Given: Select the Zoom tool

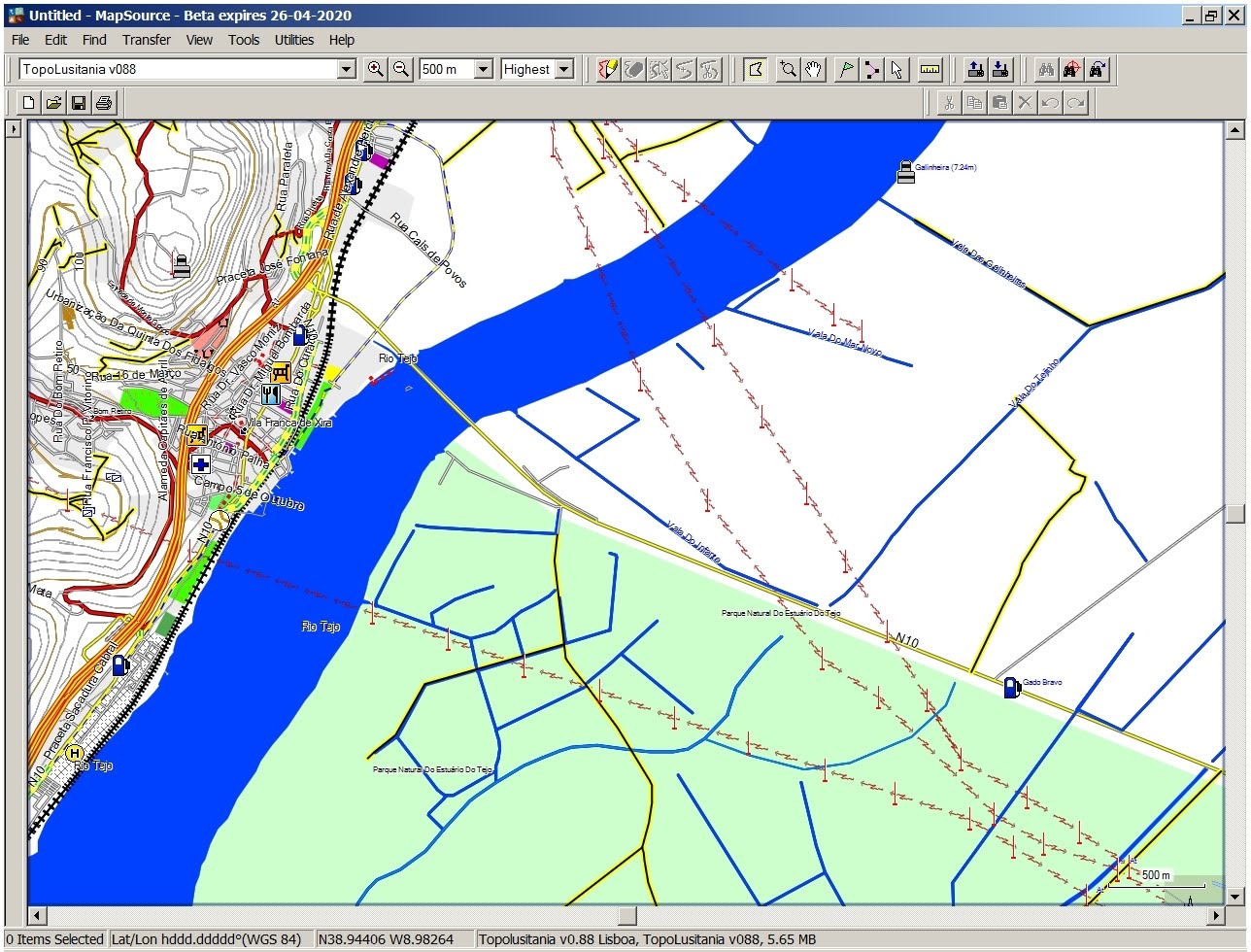Looking at the screenshot, I should click(788, 69).
